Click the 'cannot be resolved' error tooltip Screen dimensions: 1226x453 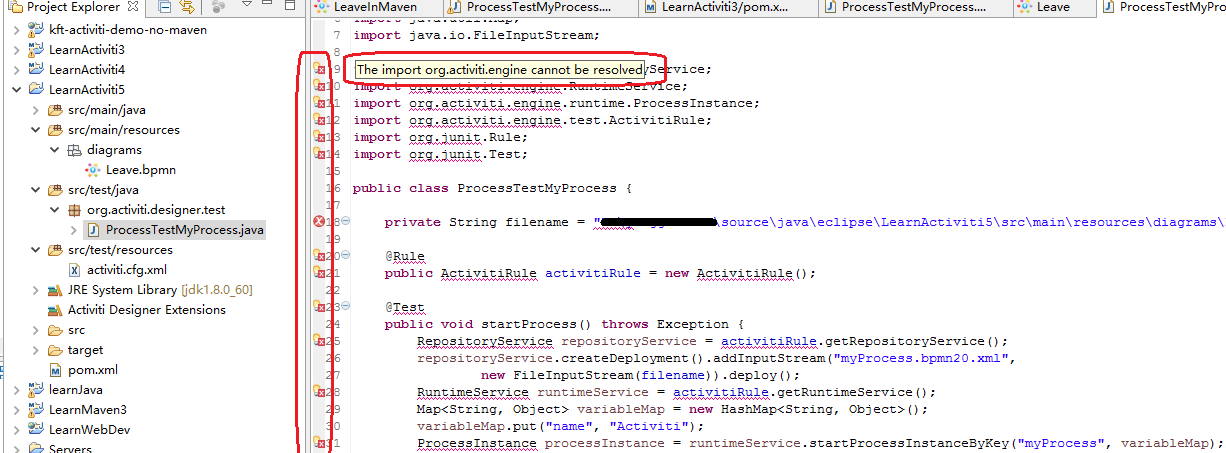(x=499, y=70)
